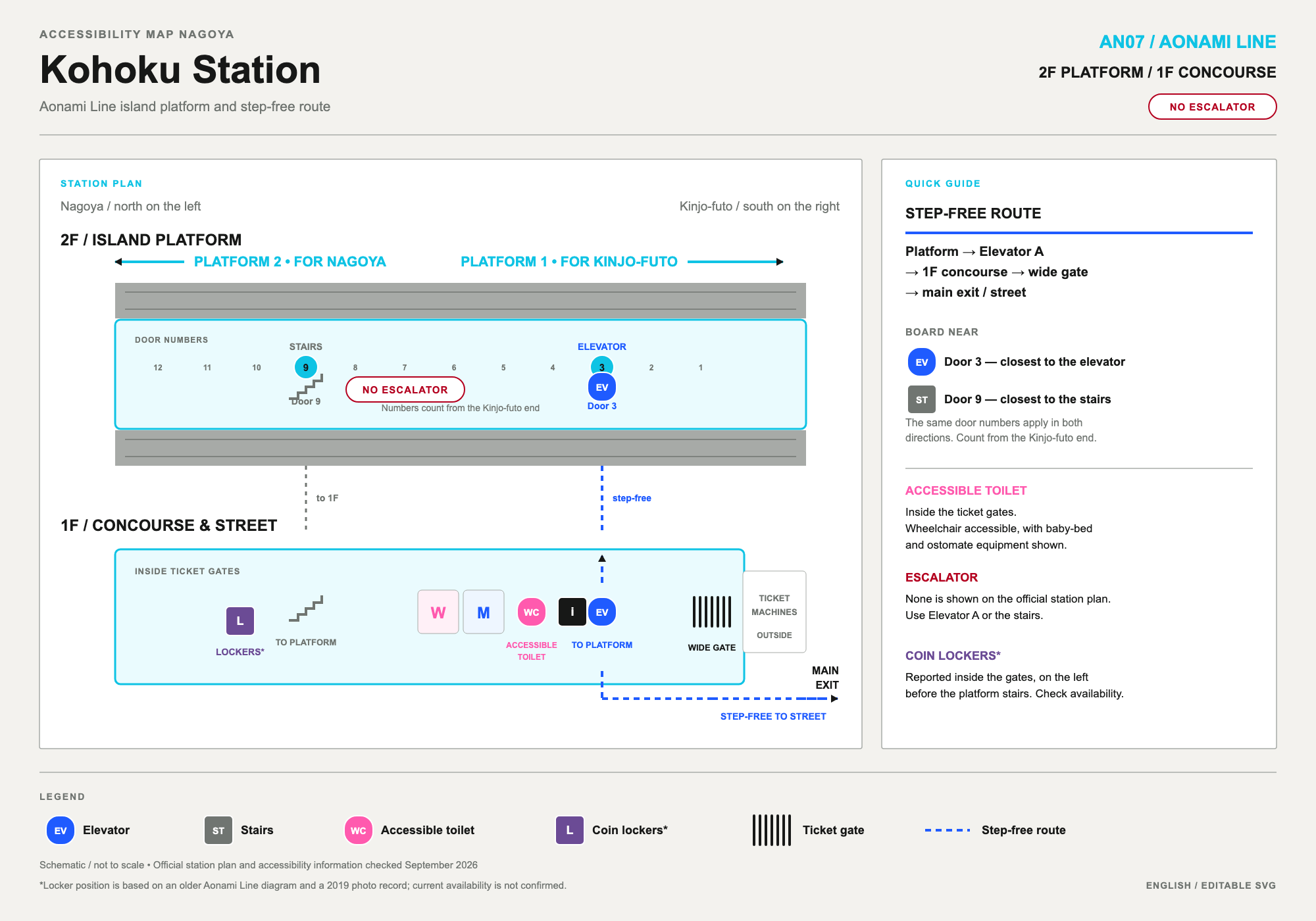Click the M men's toilet icon
Viewport: 1316px width, 921px height.
pos(484,612)
